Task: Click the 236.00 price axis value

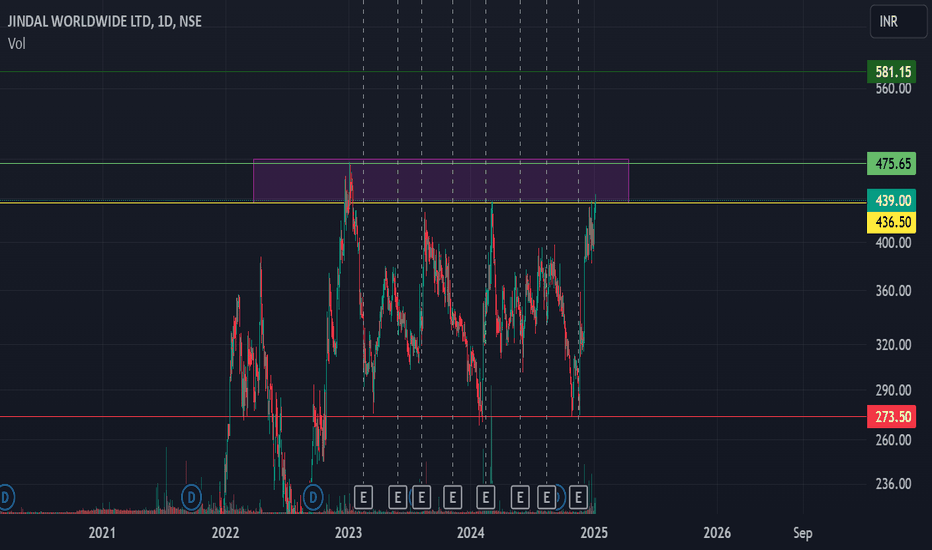Action: point(893,484)
